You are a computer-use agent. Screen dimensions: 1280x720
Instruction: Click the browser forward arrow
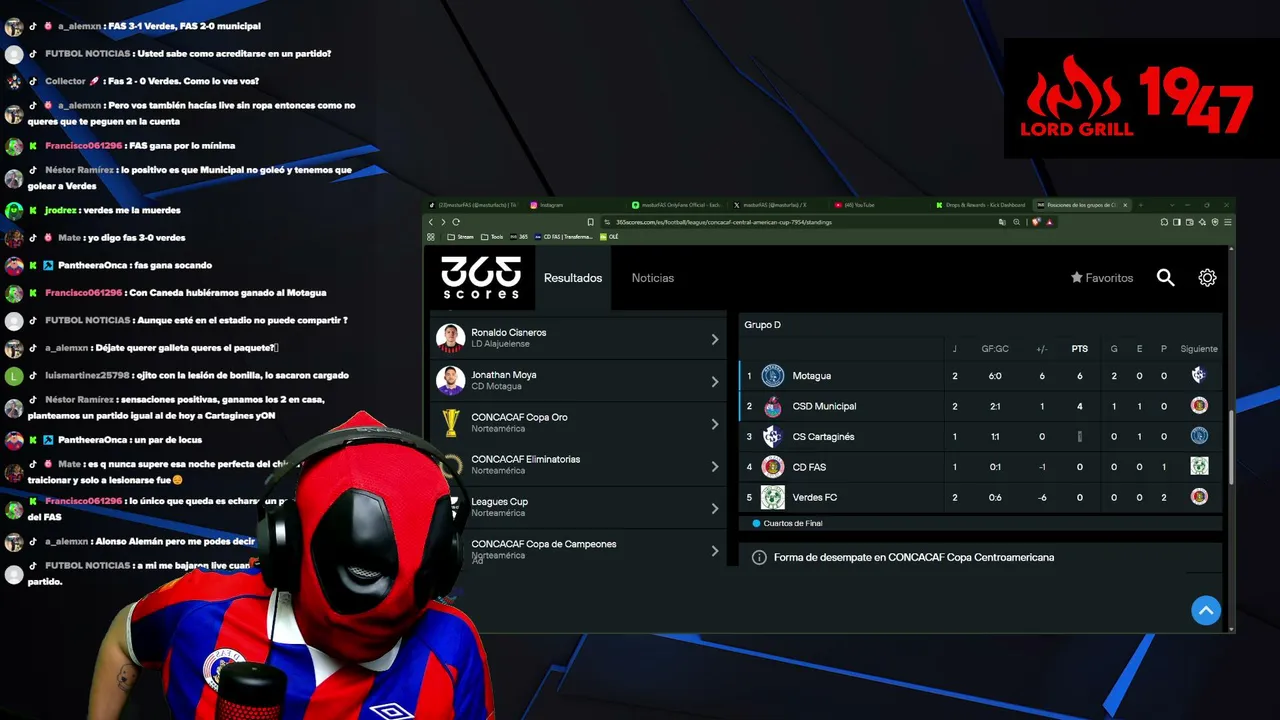(443, 222)
